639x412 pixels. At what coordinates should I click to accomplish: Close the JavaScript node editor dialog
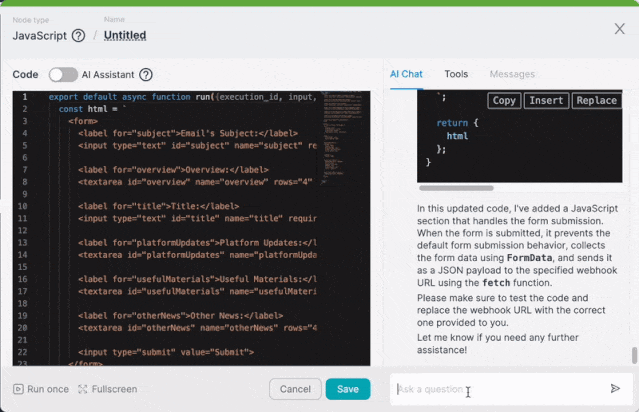pos(619,29)
